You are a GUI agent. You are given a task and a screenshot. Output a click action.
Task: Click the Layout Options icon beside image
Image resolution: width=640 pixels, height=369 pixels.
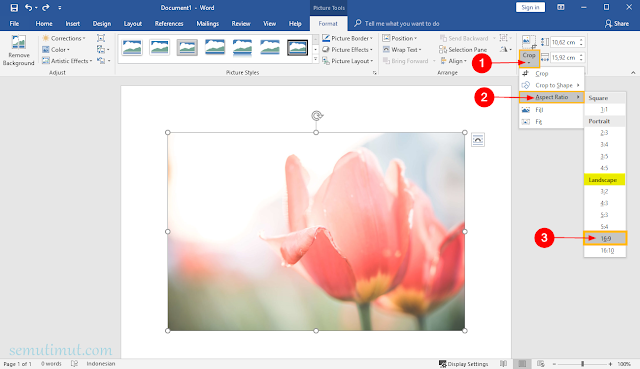tap(478, 140)
